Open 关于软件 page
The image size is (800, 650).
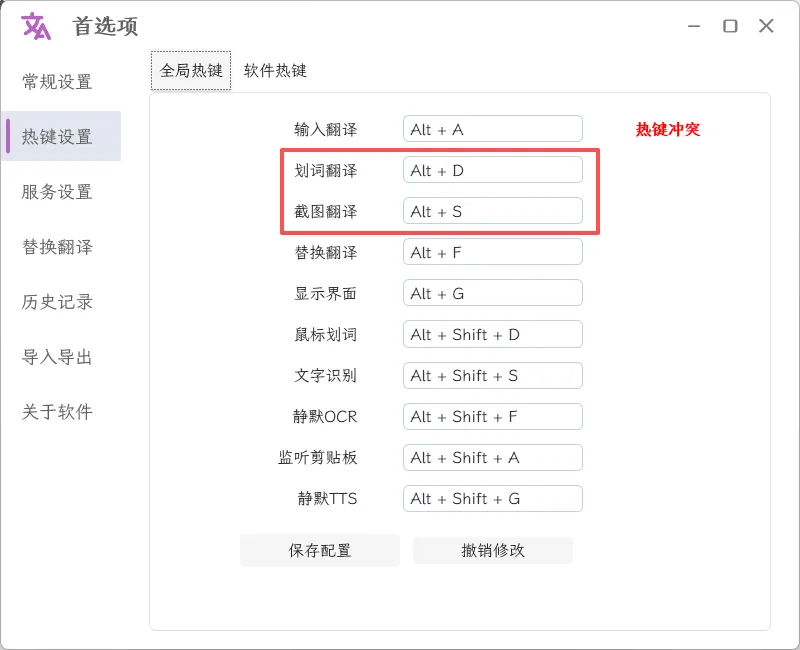[57, 412]
